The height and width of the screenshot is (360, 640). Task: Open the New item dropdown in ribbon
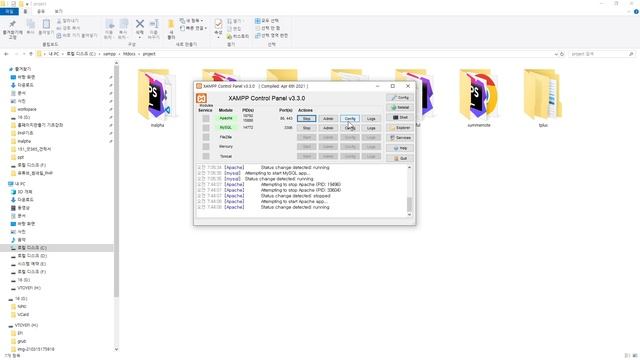click(191, 20)
